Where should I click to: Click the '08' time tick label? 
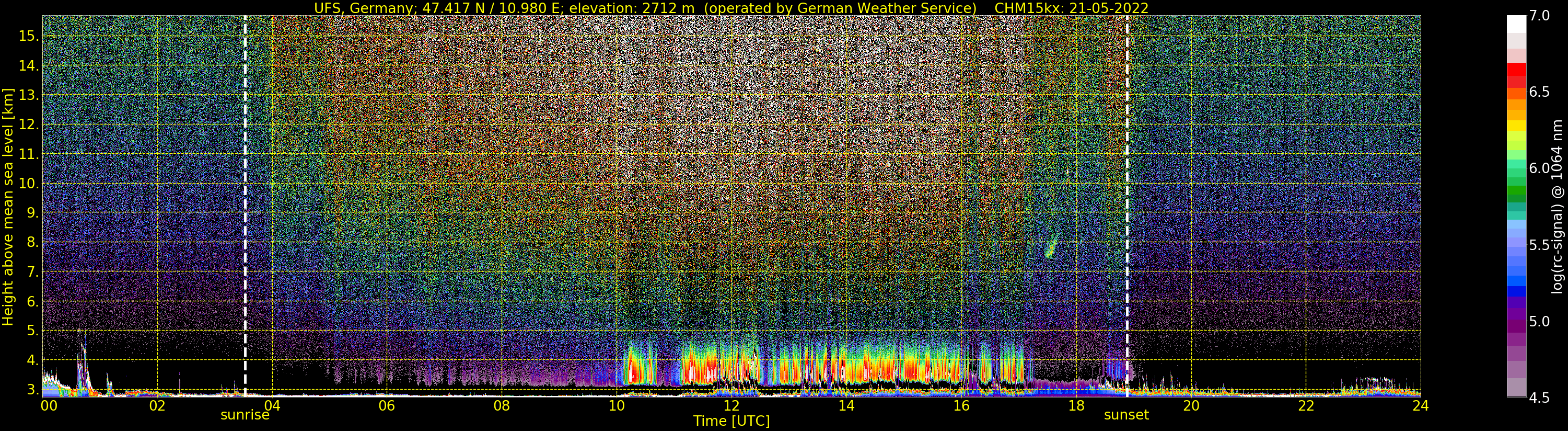click(502, 405)
